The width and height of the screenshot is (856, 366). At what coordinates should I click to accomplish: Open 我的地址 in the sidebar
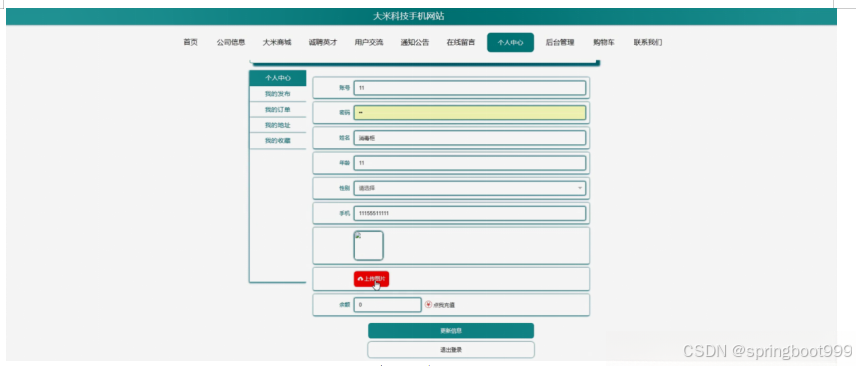tap(278, 125)
